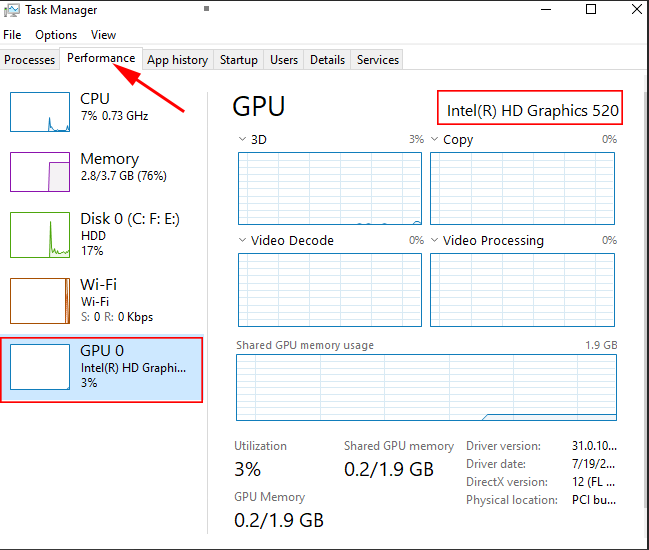
Task: Click the Driver version value 31.0.10...
Action: click(594, 446)
